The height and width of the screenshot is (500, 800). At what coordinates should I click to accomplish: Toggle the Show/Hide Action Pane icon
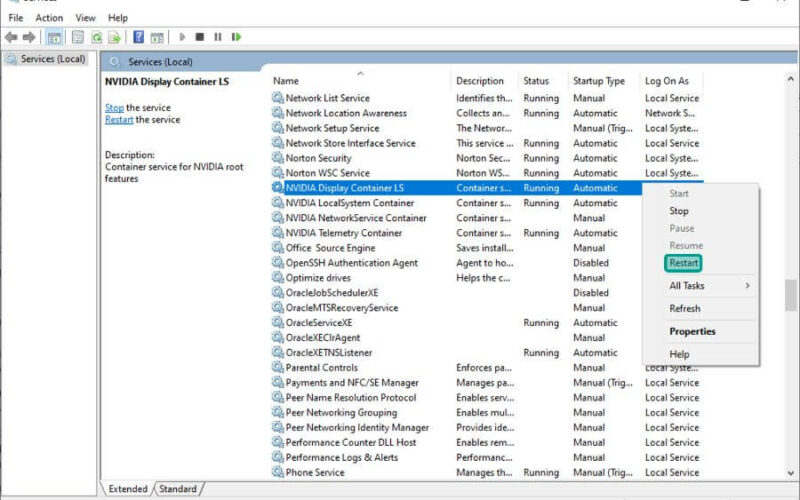pyautogui.click(x=157, y=37)
